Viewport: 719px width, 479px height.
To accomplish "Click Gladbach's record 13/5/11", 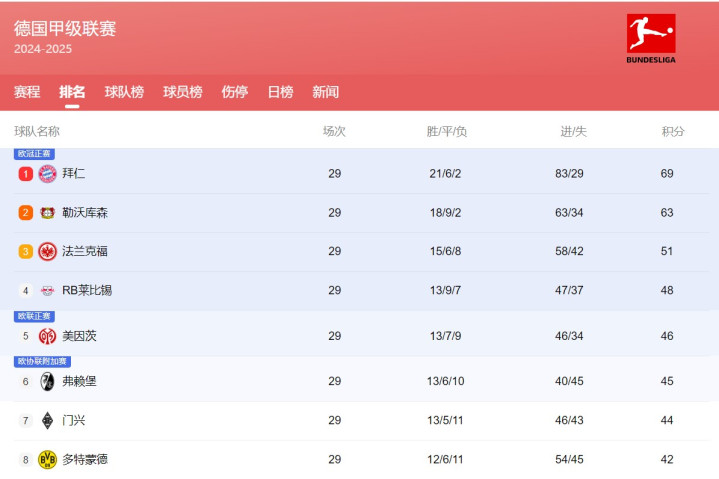I will point(445,420).
